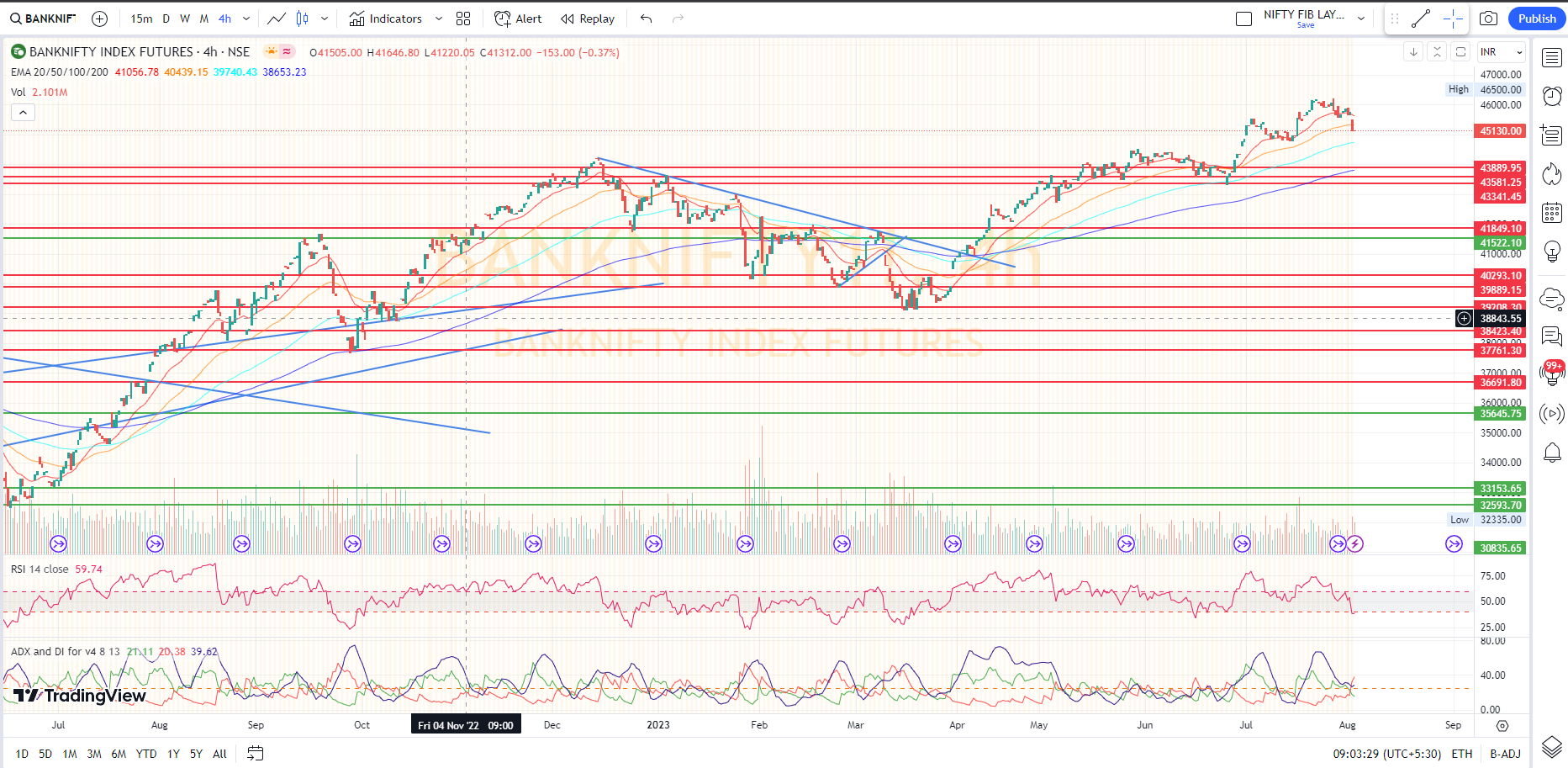This screenshot has height=768, width=1568.
Task: Undo the last chart action
Action: (646, 19)
